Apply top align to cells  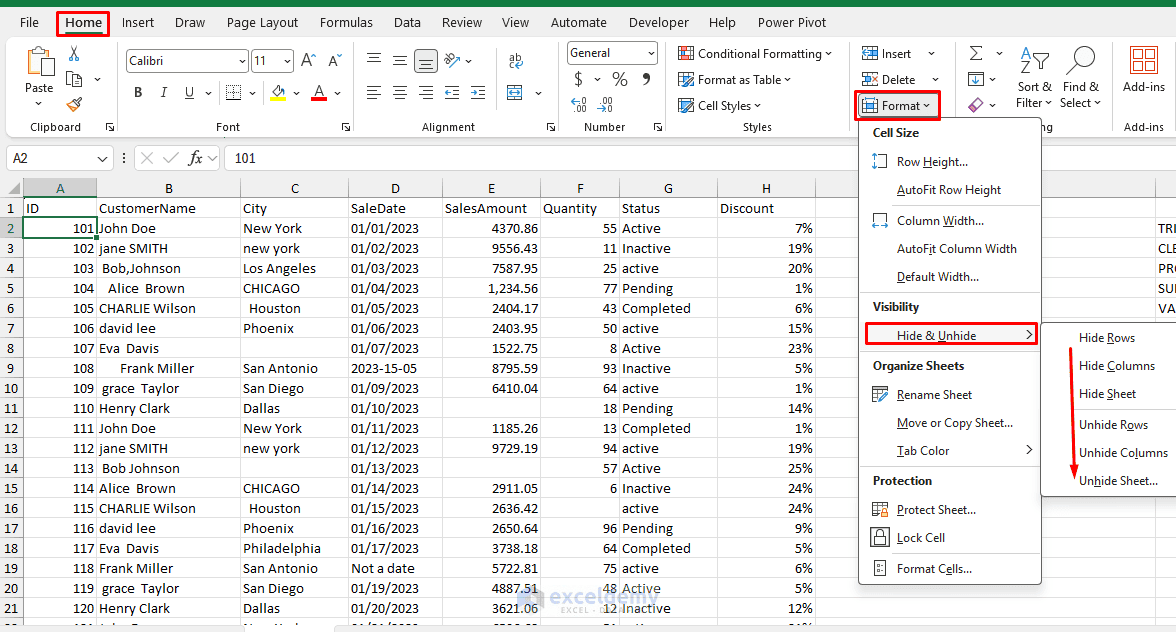click(374, 60)
